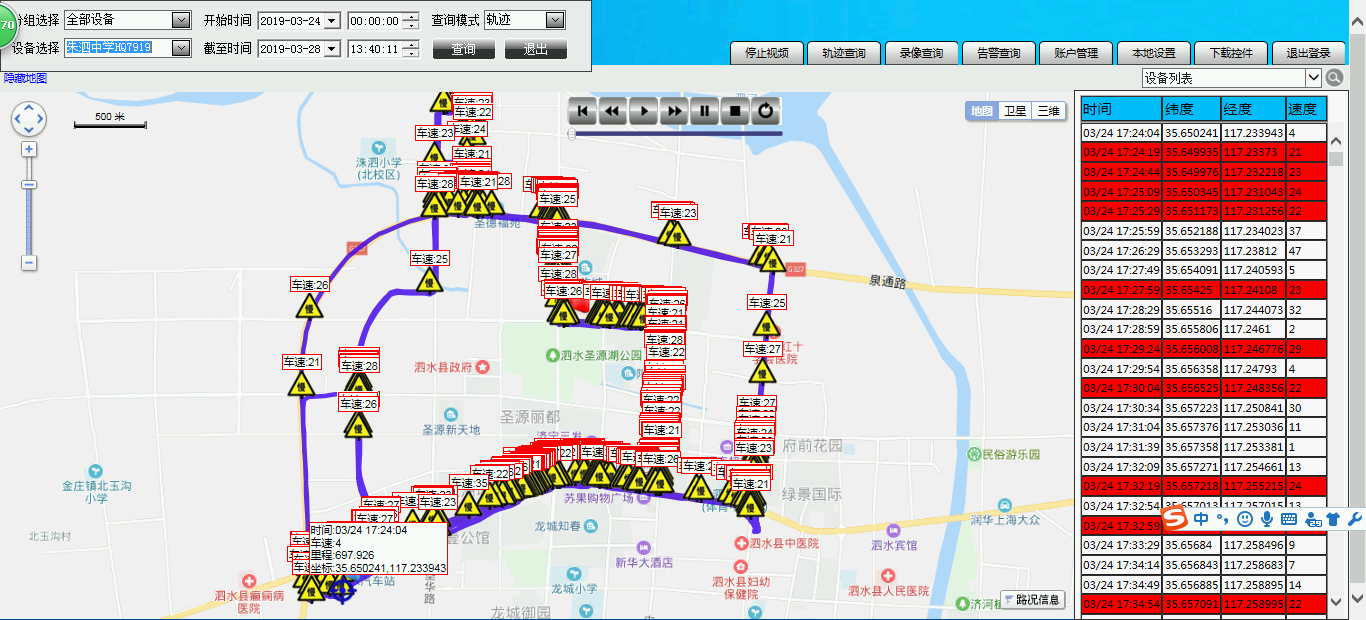Open the Sogou emoji picker icon

pyautogui.click(x=1245, y=519)
